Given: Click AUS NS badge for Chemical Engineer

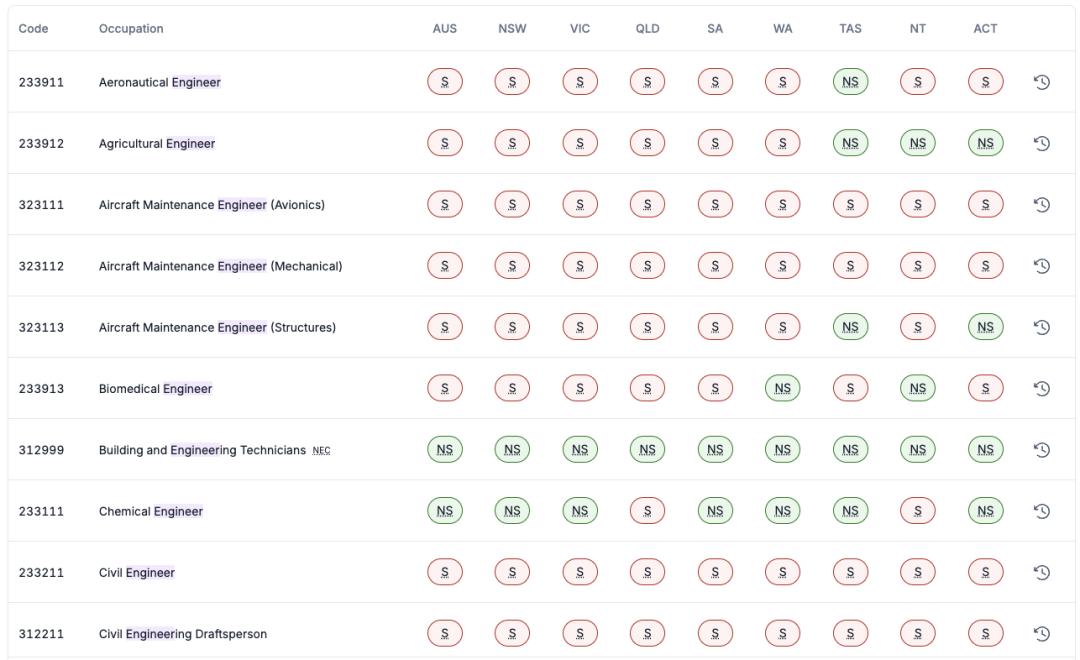Looking at the screenshot, I should [445, 511].
